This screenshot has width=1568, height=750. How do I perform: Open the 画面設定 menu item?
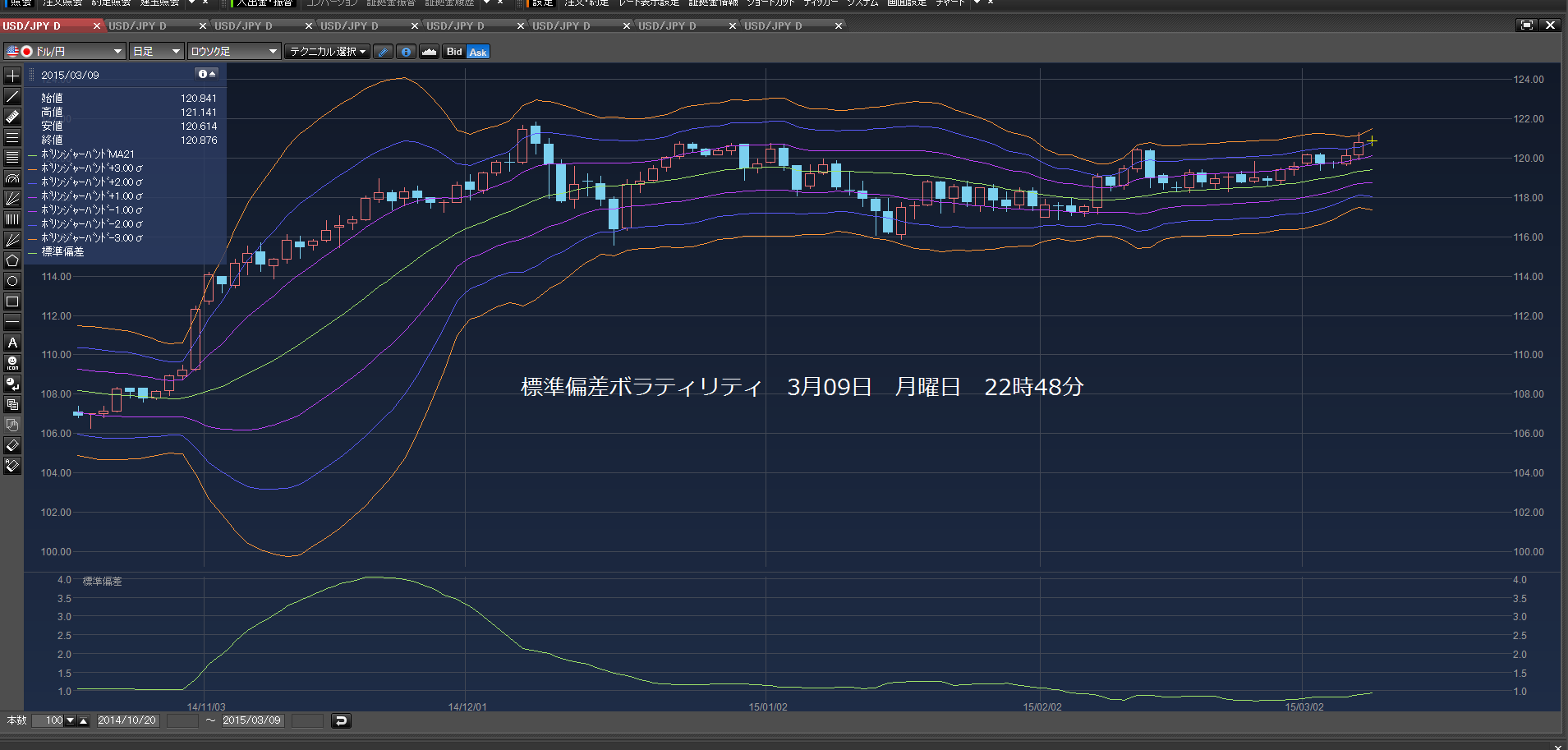(x=907, y=2)
